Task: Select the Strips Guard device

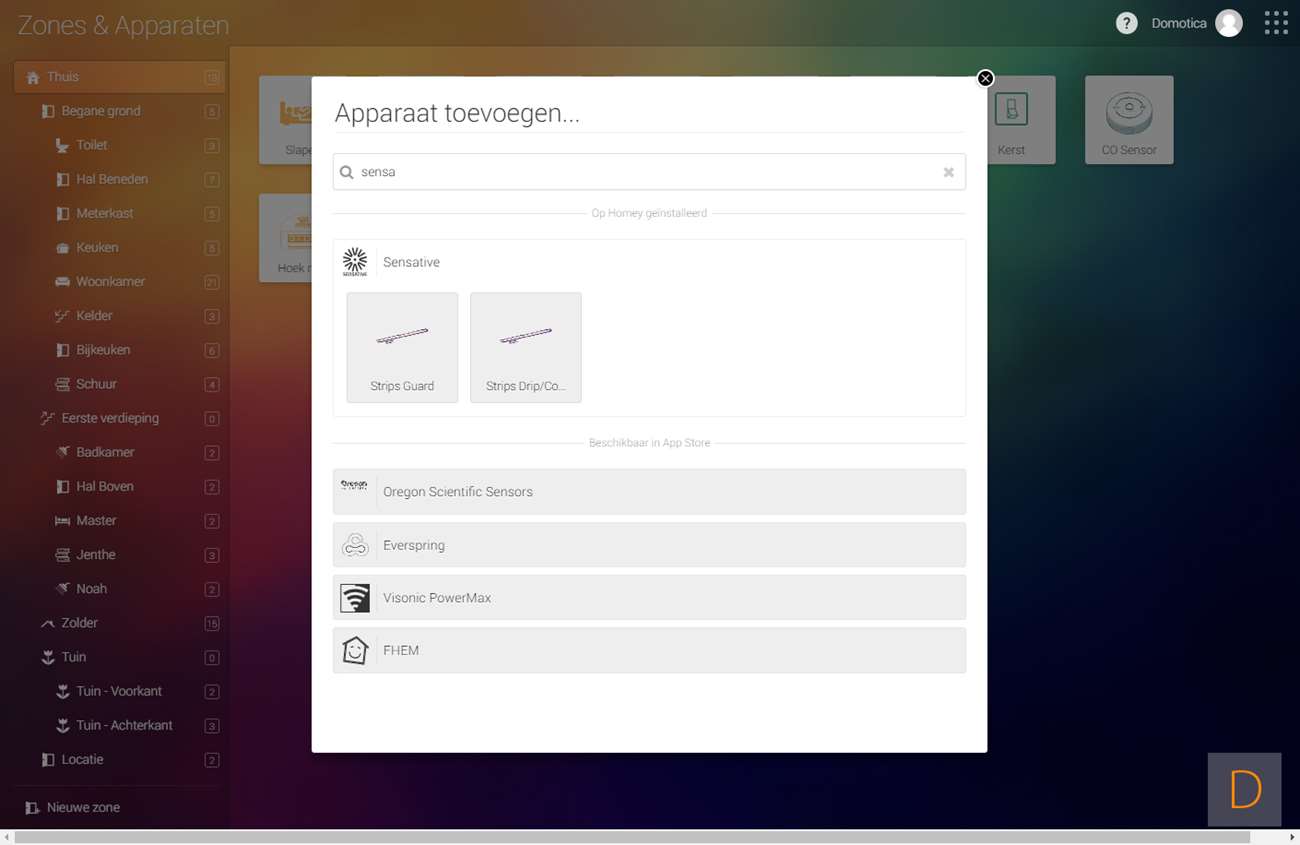Action: click(402, 348)
